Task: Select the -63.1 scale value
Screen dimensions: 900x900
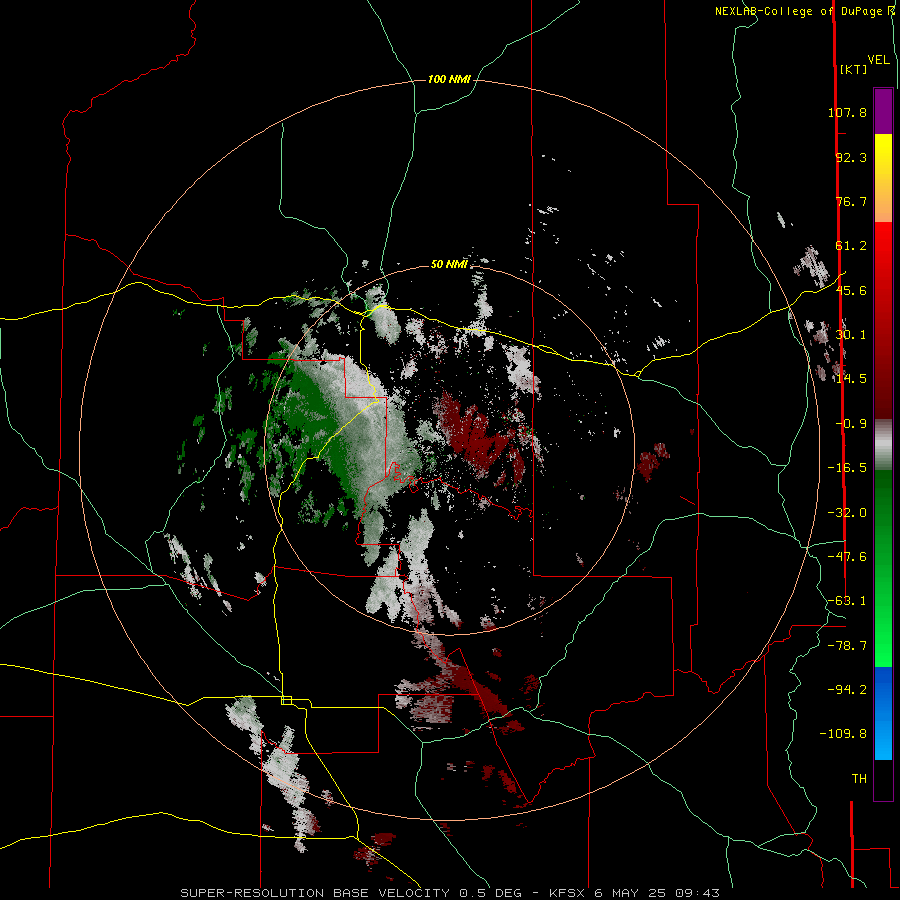Action: coord(847,601)
